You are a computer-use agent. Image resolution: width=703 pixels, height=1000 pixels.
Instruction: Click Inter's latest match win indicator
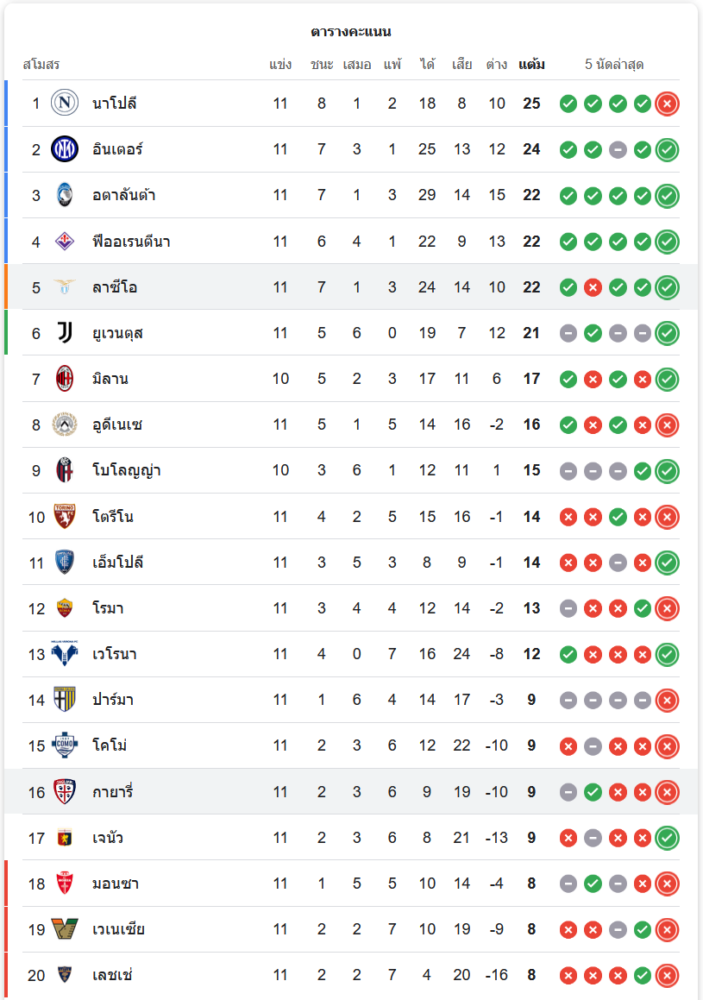coord(667,149)
